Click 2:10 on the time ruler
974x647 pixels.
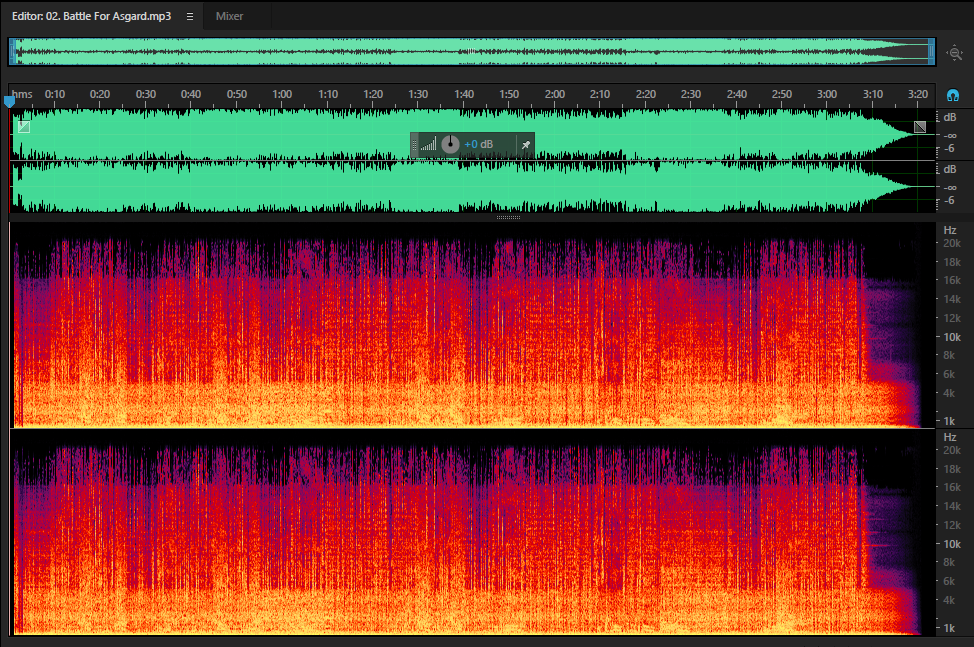599,94
